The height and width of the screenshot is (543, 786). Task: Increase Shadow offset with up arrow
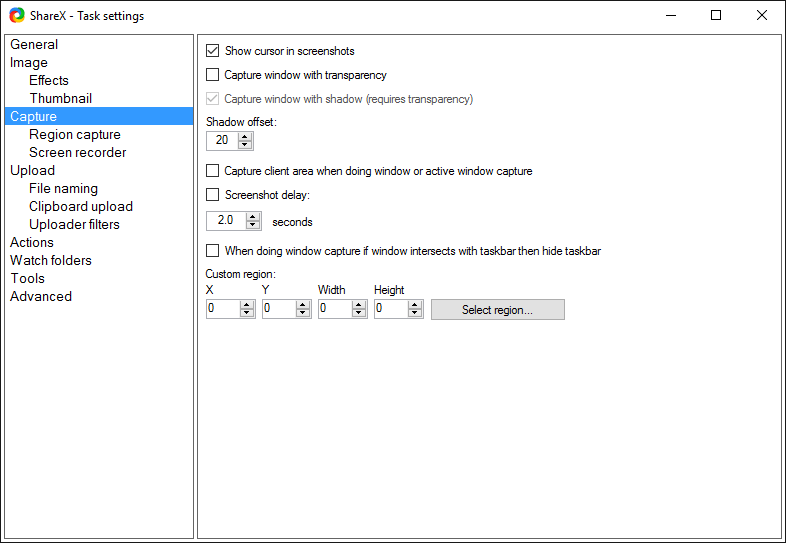(246, 136)
